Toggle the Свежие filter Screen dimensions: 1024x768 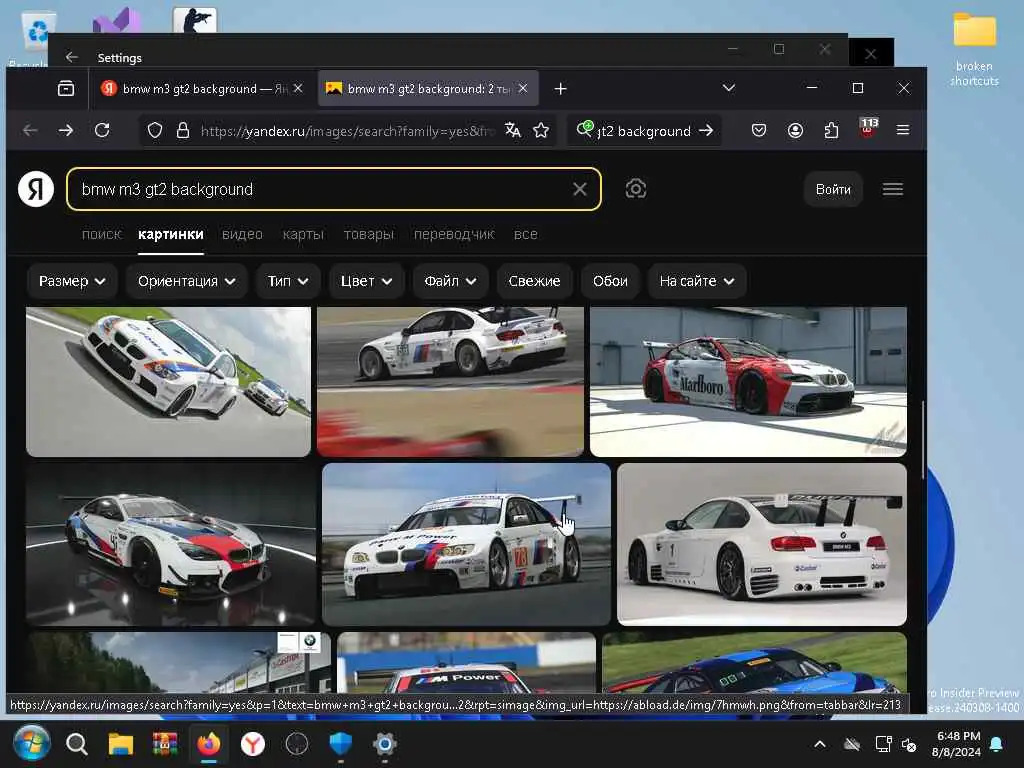(x=534, y=281)
